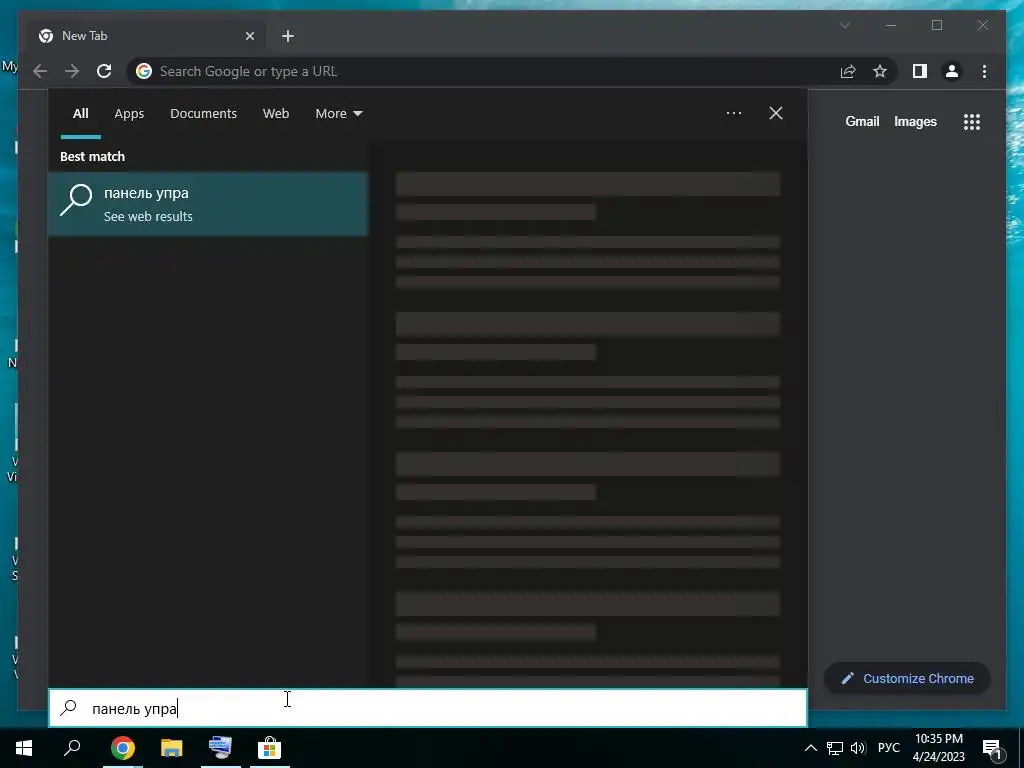
Task: Reload the page in Chrome
Action: tap(104, 71)
